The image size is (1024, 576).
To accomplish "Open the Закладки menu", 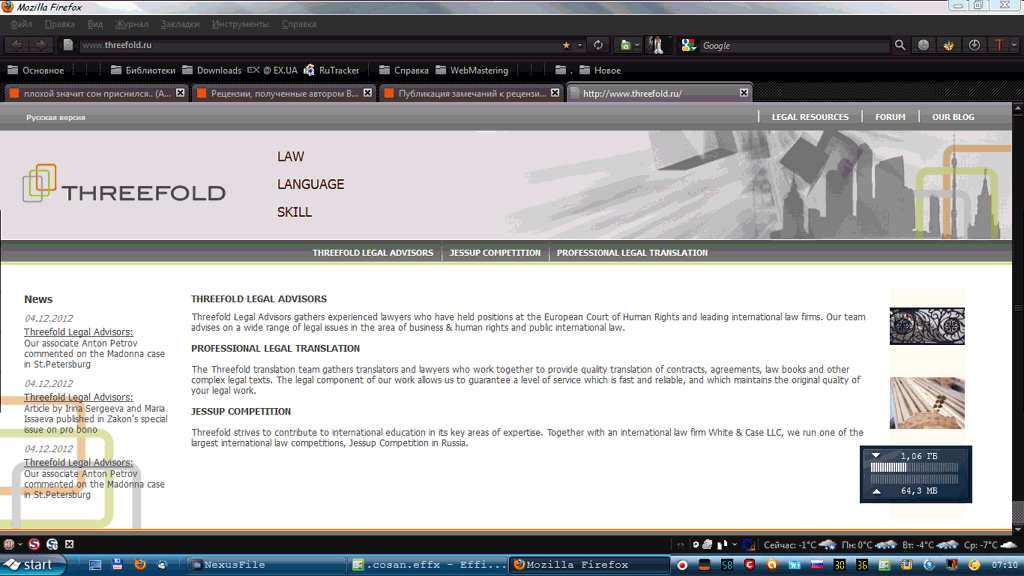I will (x=180, y=24).
